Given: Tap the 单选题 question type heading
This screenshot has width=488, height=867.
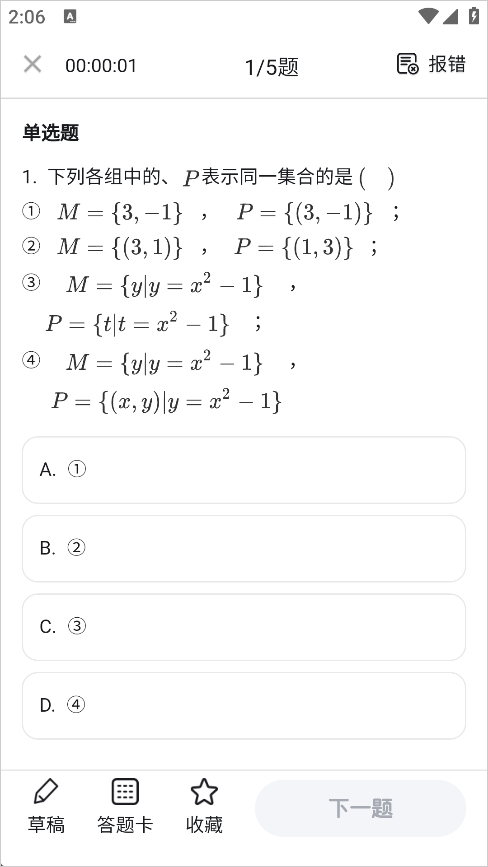Looking at the screenshot, I should pos(51,133).
